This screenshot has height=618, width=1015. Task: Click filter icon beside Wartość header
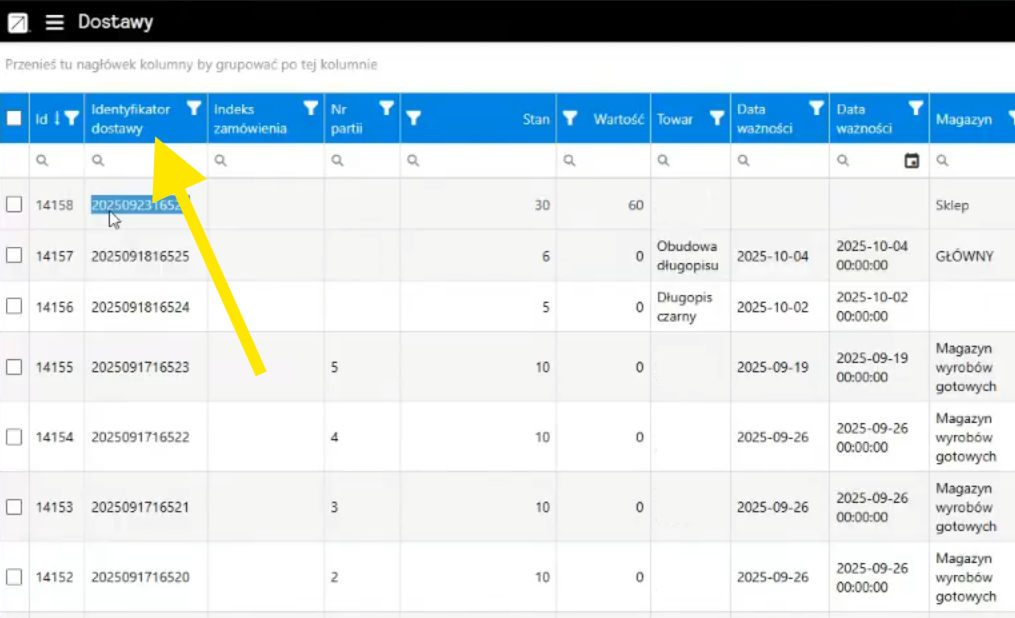click(x=570, y=119)
